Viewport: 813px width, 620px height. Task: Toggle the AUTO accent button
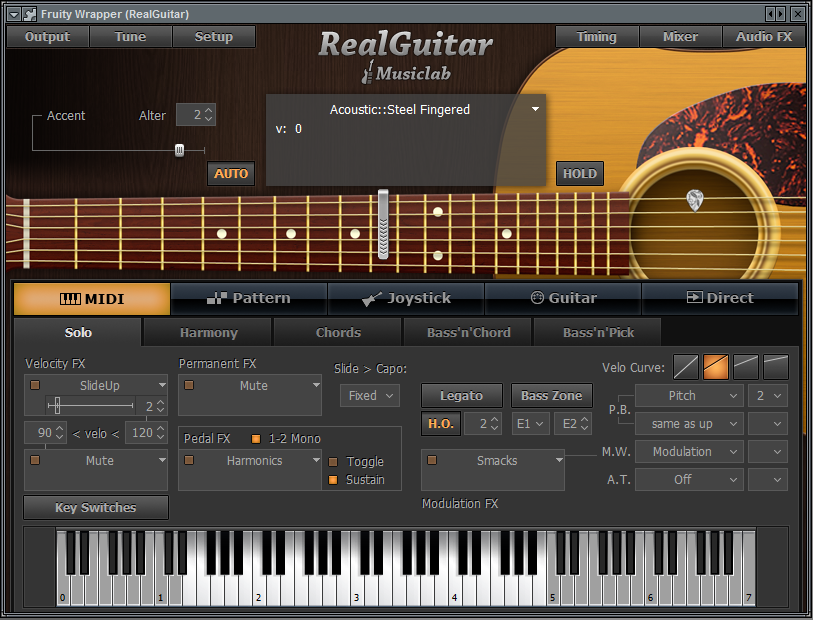point(231,174)
